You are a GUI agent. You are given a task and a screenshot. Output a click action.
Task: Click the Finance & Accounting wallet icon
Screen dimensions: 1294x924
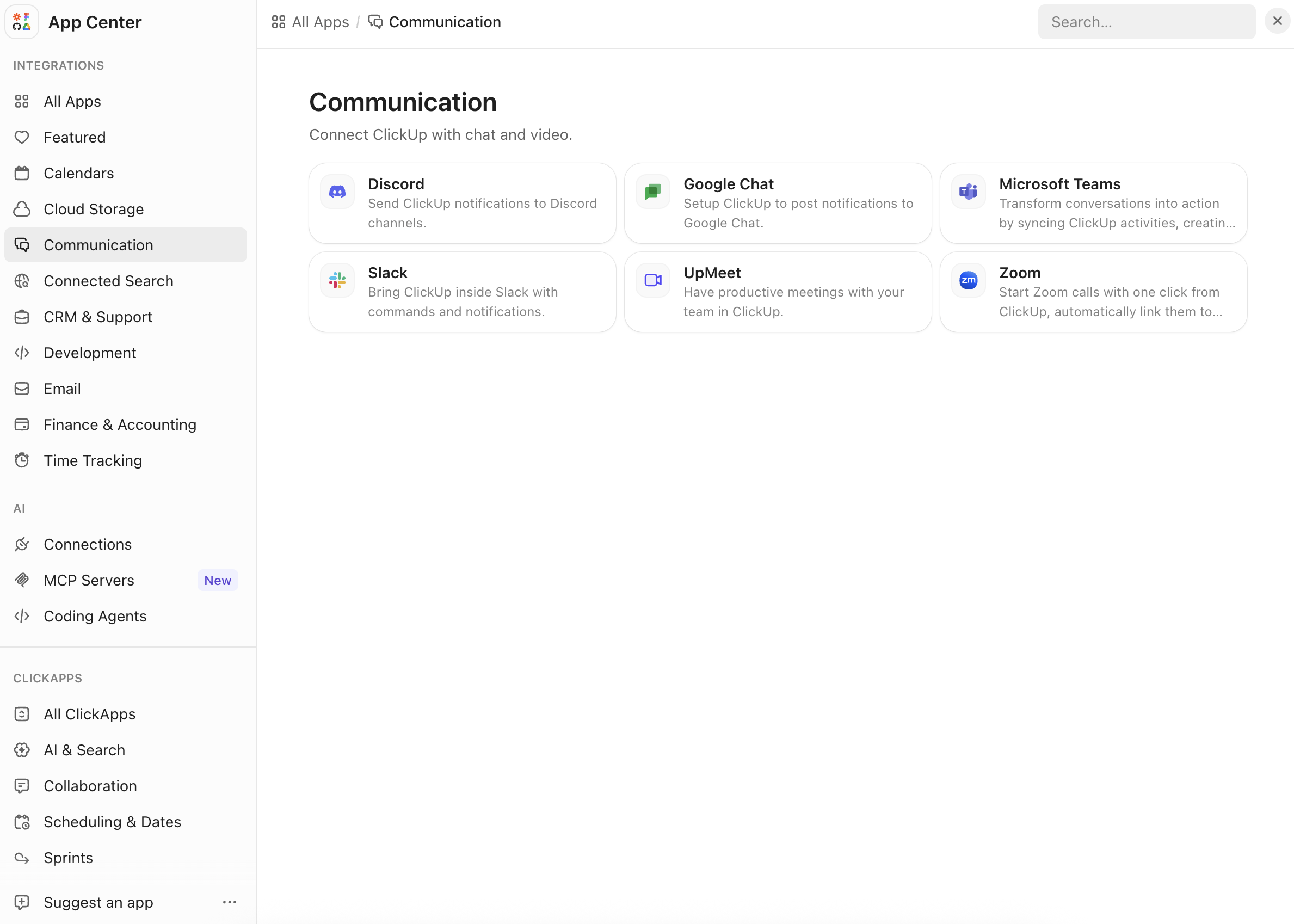coord(22,424)
